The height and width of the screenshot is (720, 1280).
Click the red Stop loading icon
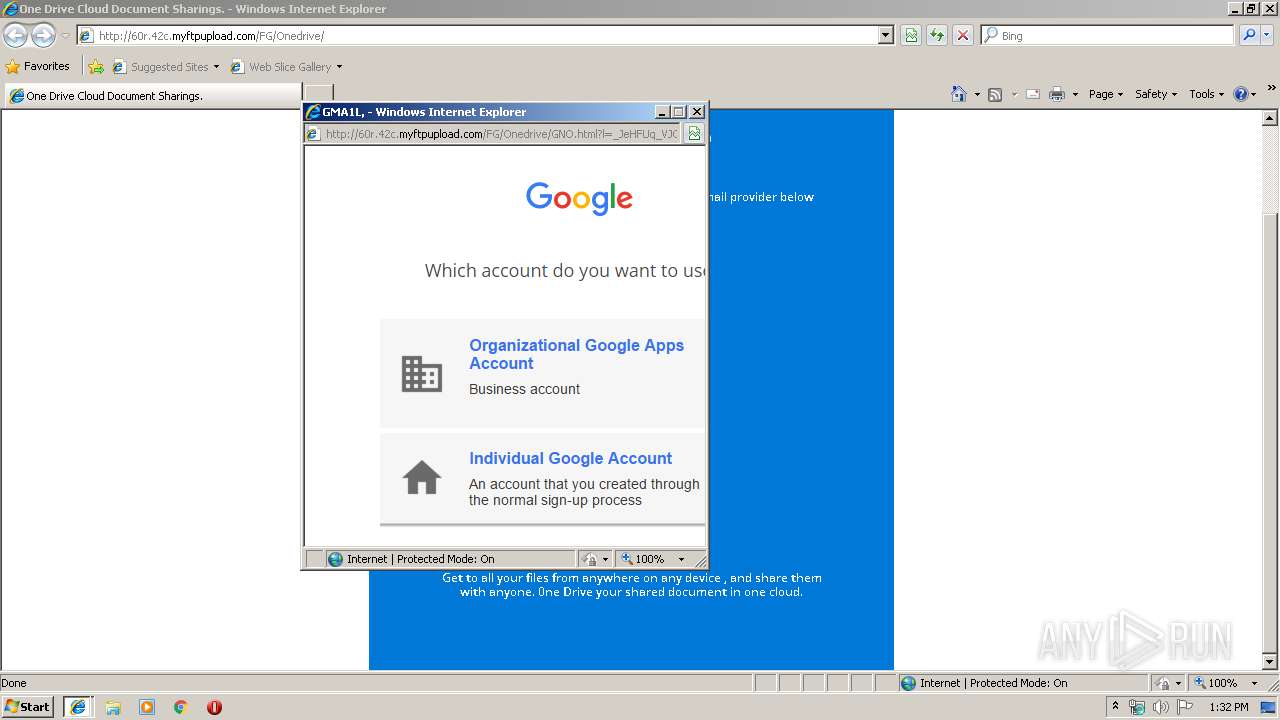[963, 35]
